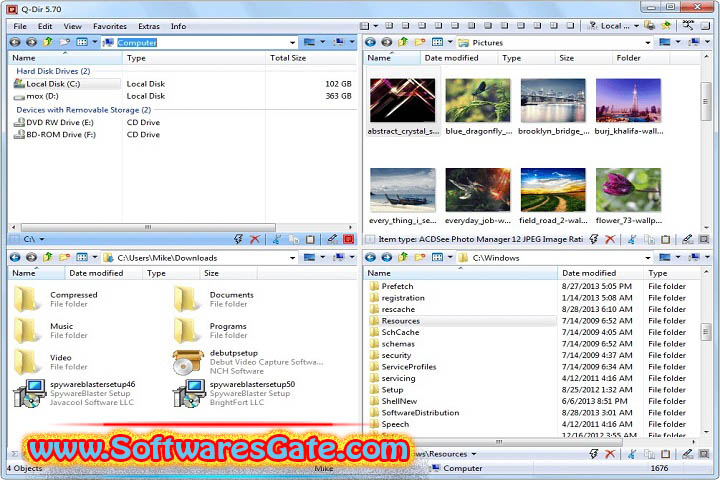This screenshot has width=720, height=480.
Task: Open C:\Windows address bar dropdown arrow
Action: 648,258
